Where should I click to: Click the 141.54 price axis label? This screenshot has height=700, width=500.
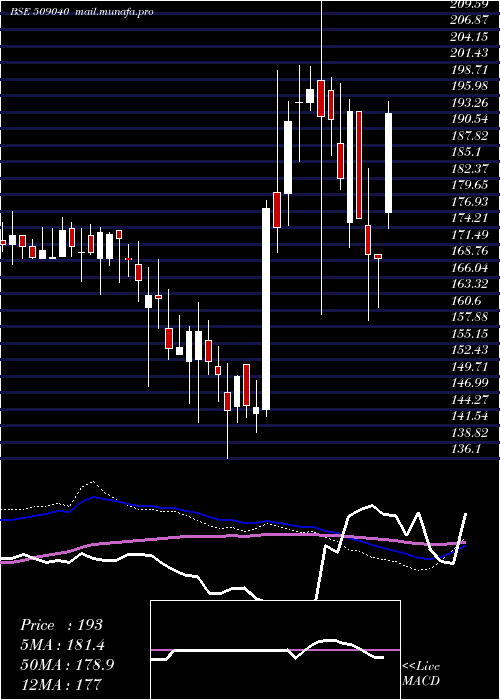click(470, 417)
